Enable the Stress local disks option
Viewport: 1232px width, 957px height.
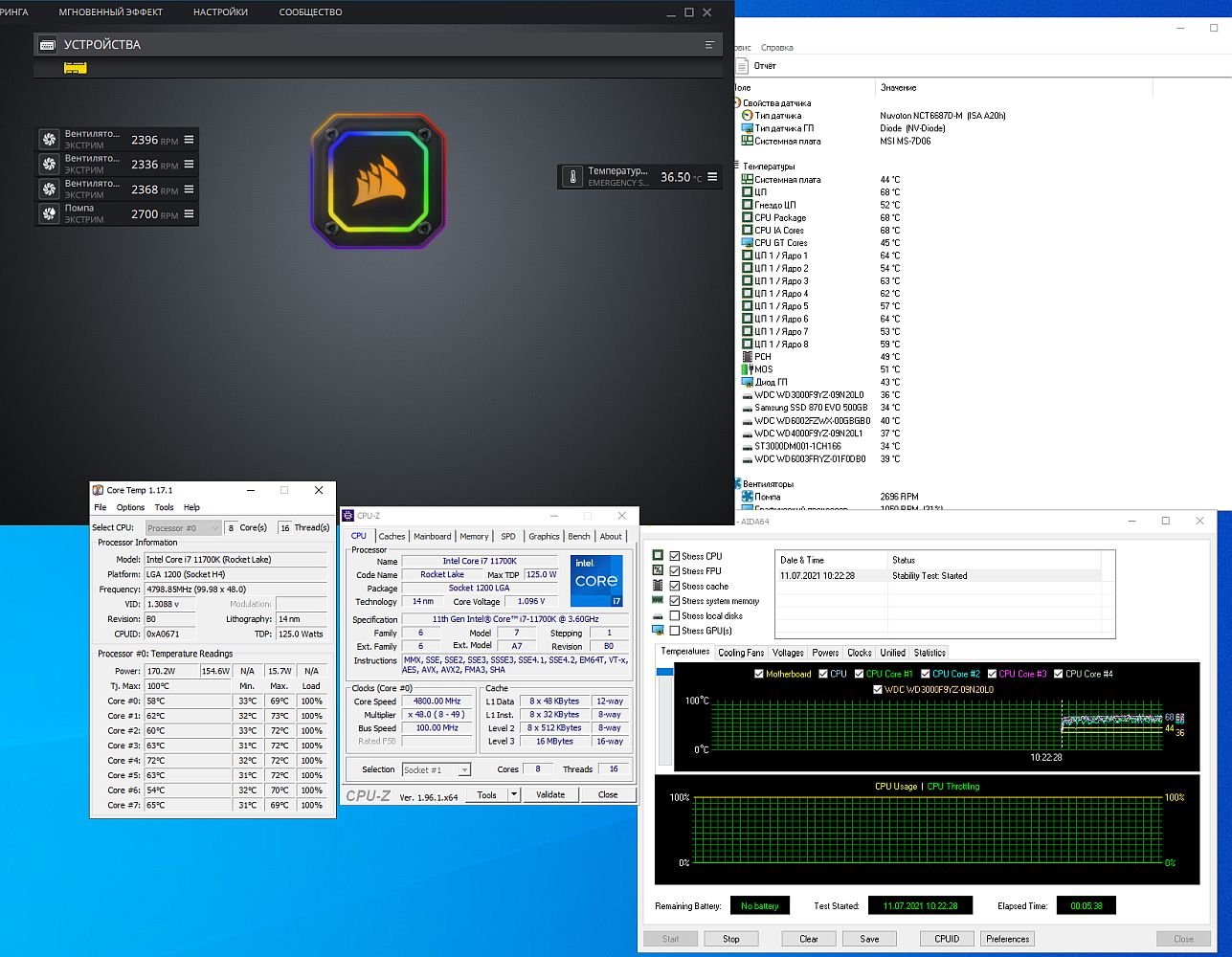[x=675, y=616]
